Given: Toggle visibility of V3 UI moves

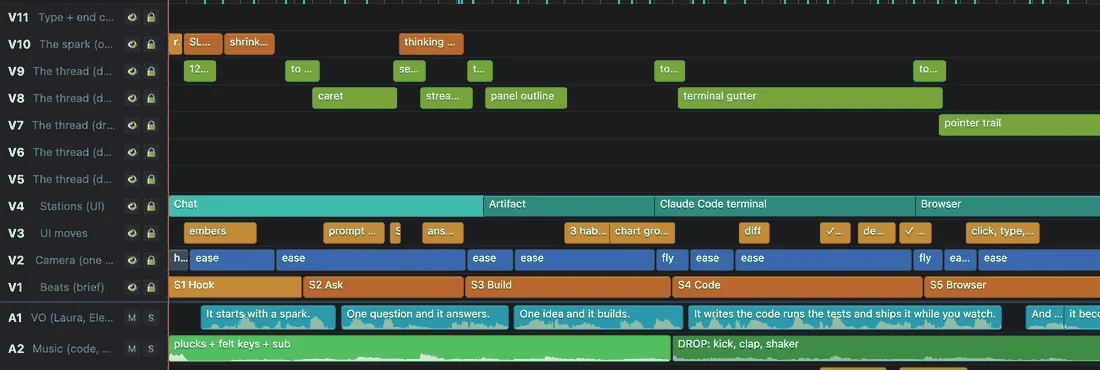Looking at the screenshot, I should (x=132, y=233).
